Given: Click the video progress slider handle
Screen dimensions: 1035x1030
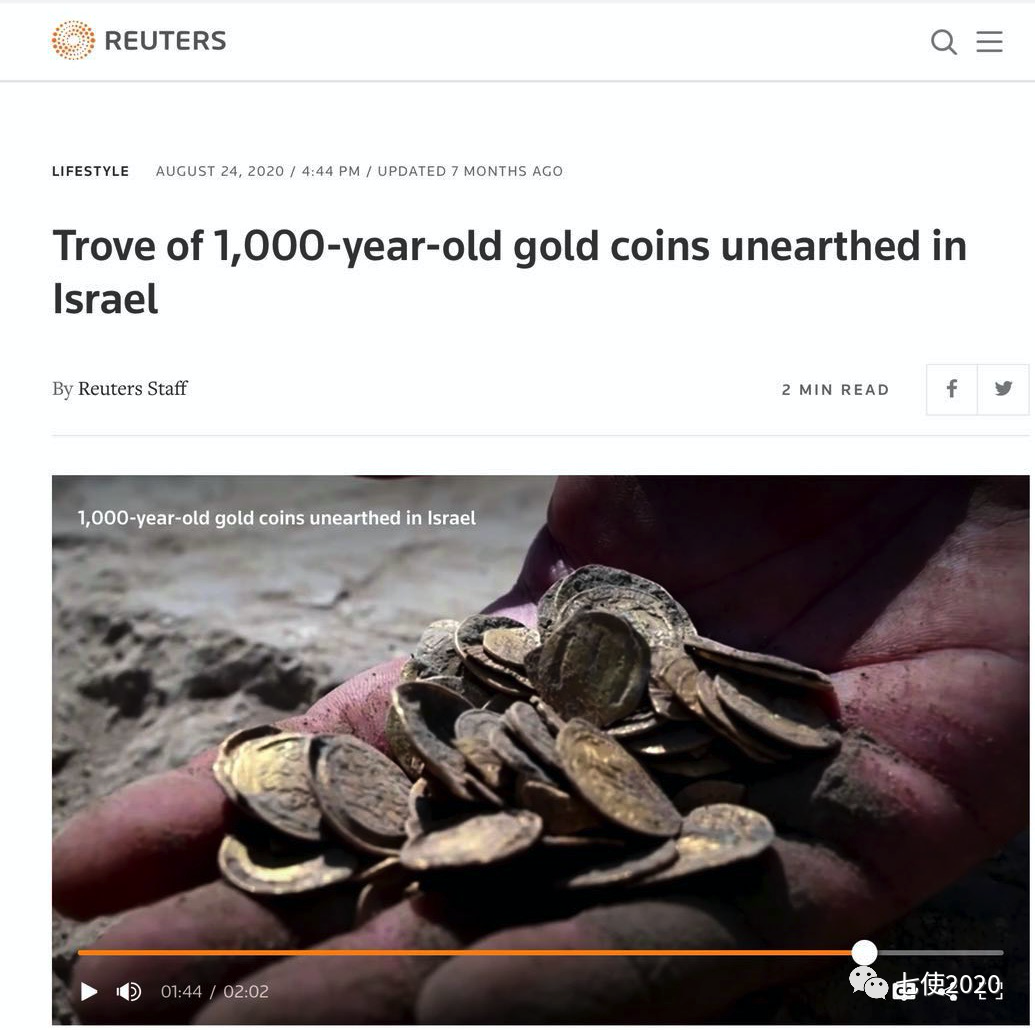Looking at the screenshot, I should [864, 952].
